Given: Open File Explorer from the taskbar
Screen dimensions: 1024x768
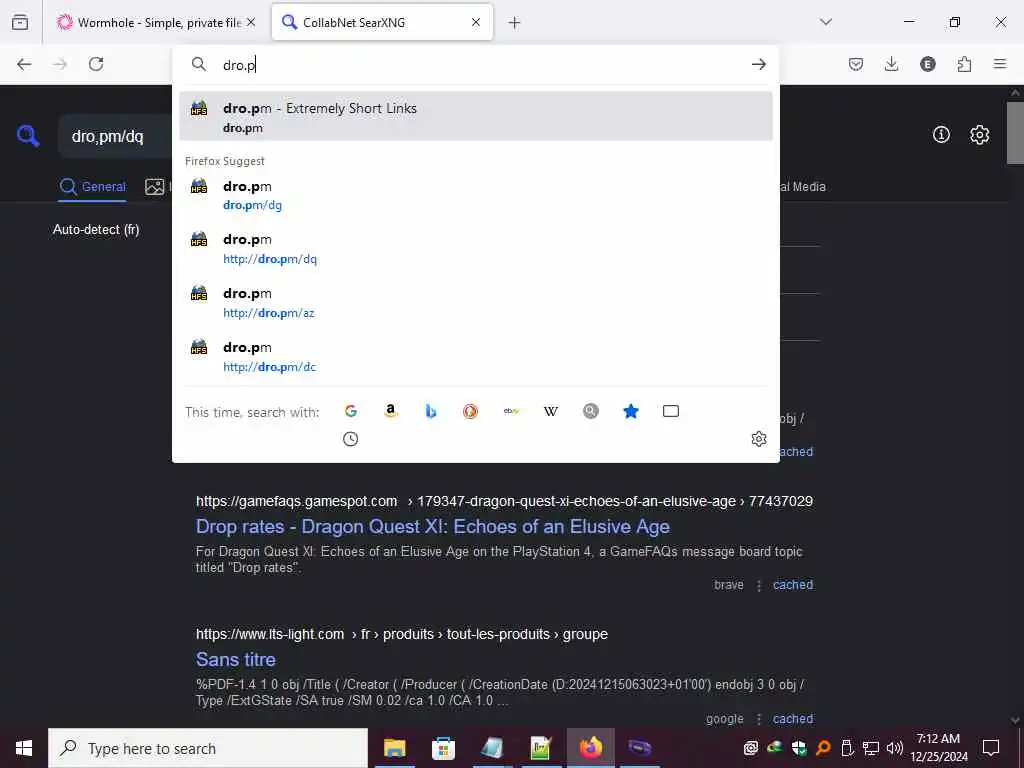Looking at the screenshot, I should click(394, 748).
